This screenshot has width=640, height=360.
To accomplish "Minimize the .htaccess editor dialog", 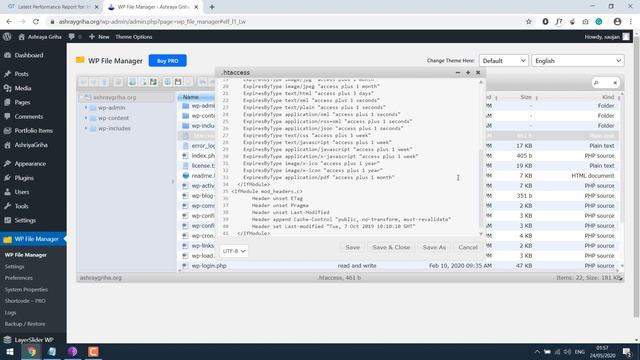I will [x=458, y=72].
